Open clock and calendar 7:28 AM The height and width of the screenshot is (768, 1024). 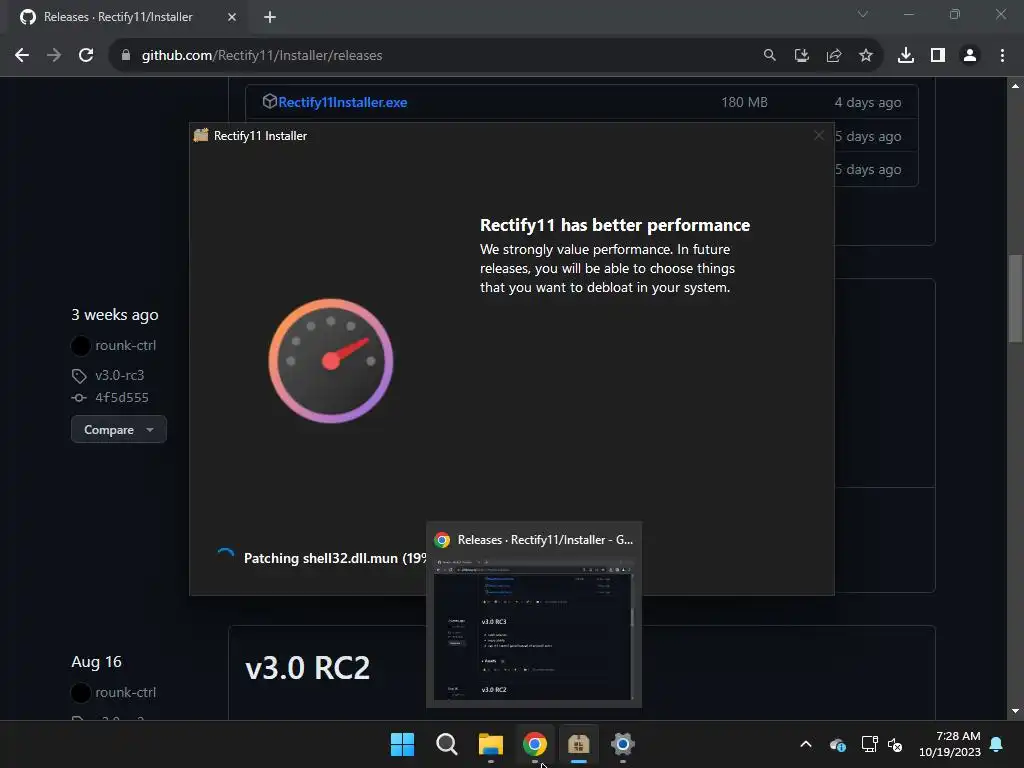[x=950, y=744]
